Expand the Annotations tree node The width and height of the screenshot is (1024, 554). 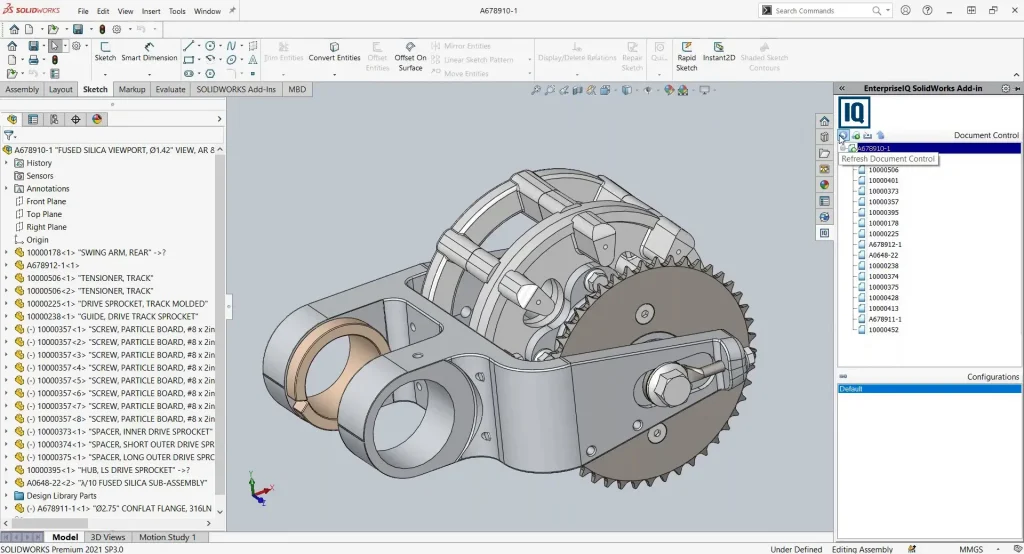point(7,188)
